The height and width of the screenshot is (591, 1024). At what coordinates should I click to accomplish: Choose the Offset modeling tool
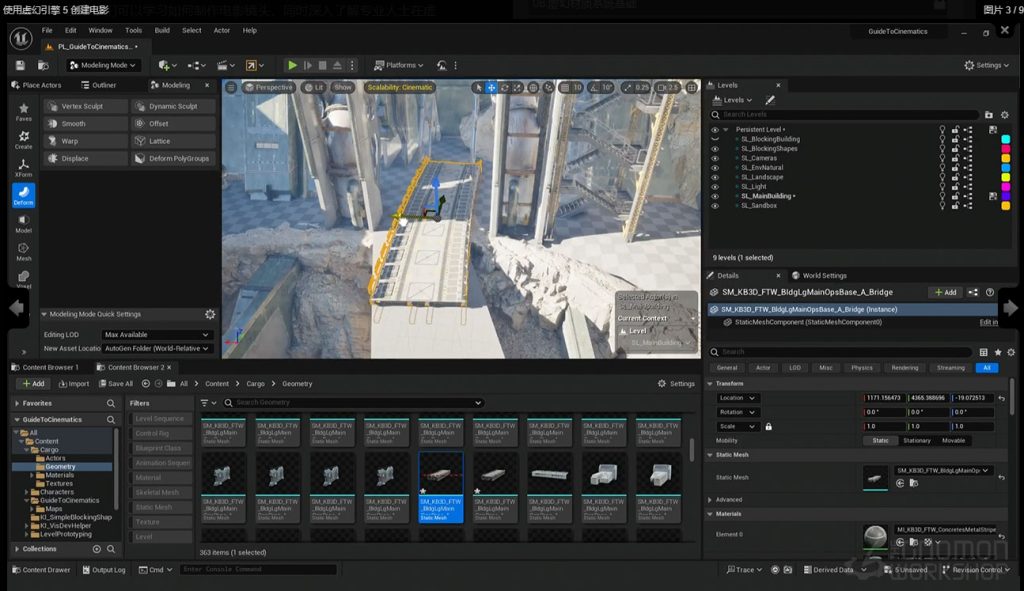pos(173,123)
